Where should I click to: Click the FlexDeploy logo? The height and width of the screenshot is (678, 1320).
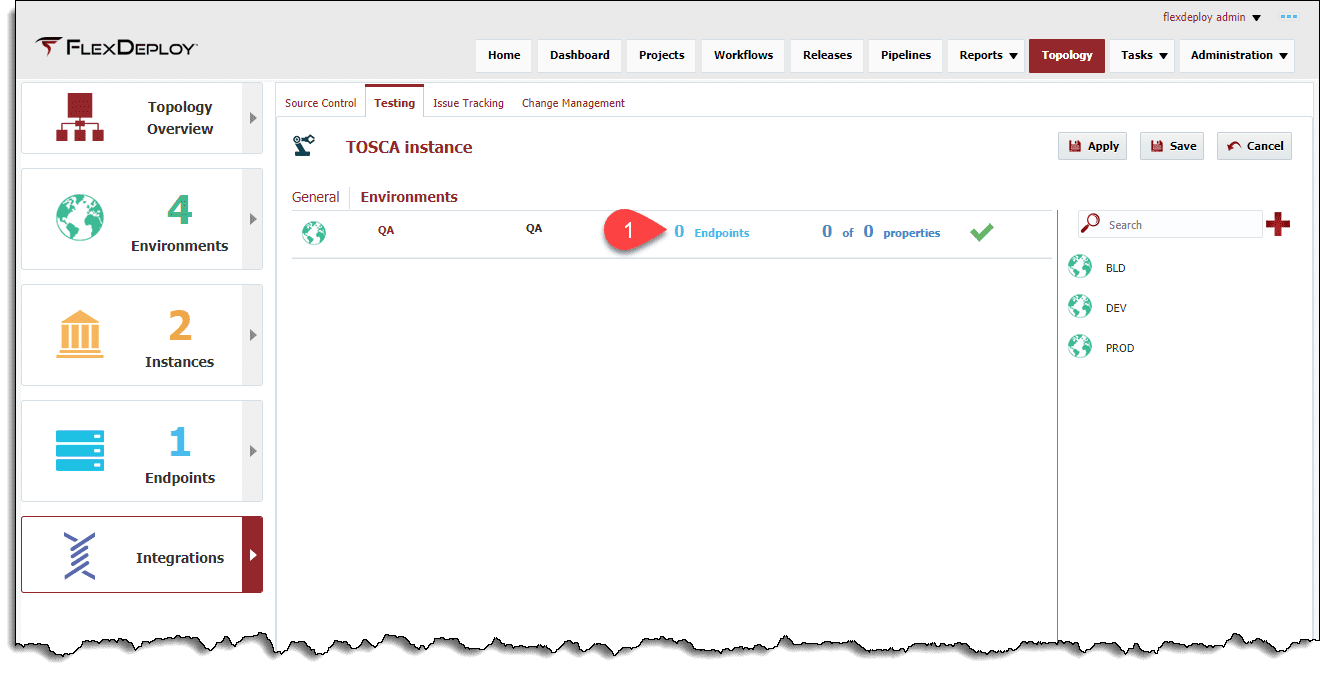[116, 47]
